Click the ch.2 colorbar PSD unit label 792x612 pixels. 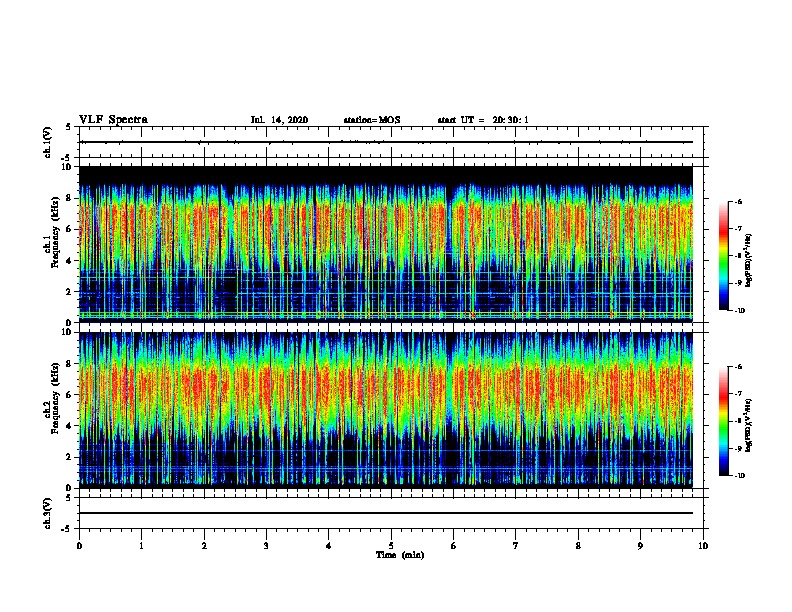point(748,425)
